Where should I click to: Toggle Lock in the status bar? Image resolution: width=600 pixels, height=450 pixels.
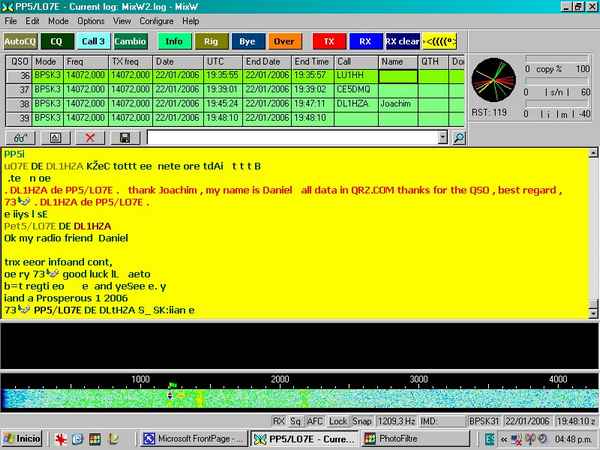tap(338, 421)
